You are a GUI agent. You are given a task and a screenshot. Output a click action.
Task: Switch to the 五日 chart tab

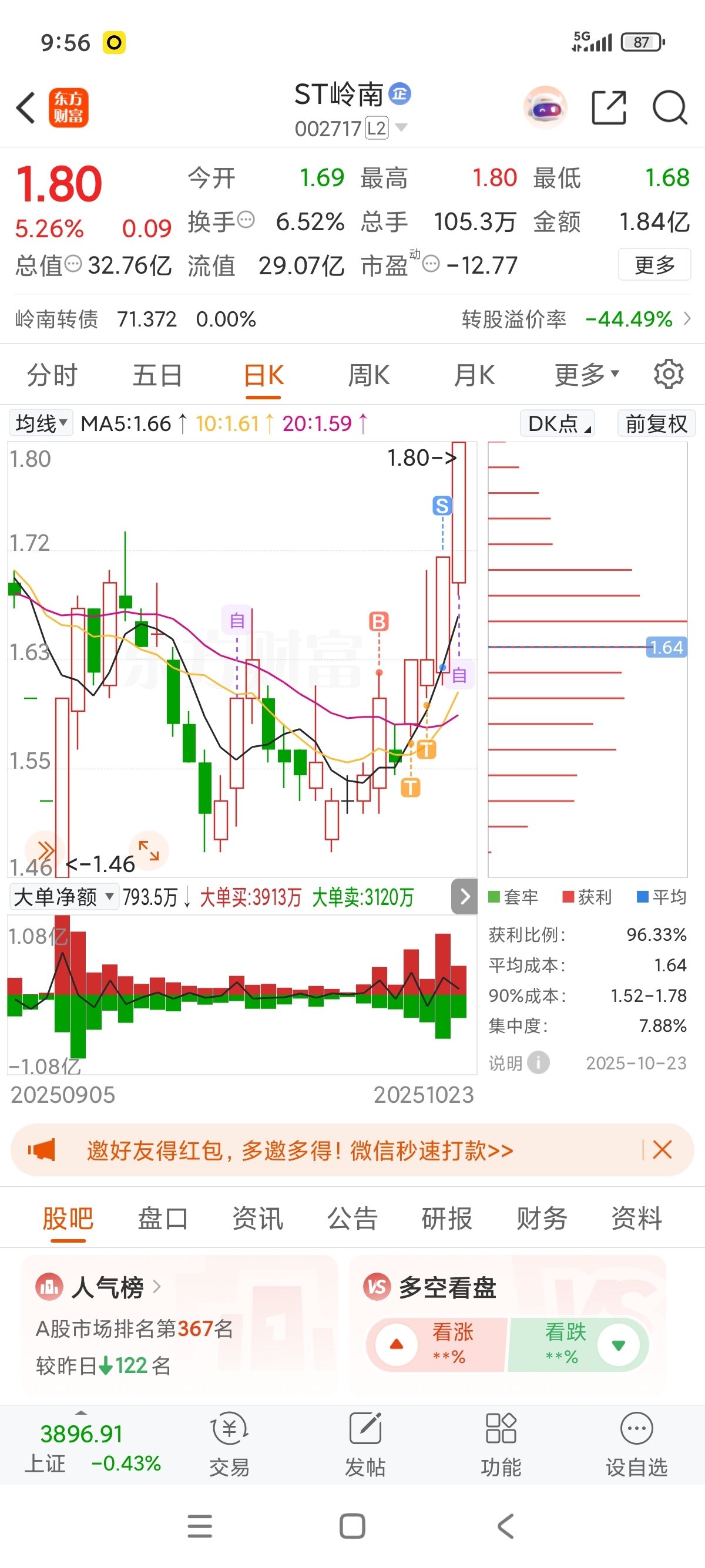coord(157,374)
